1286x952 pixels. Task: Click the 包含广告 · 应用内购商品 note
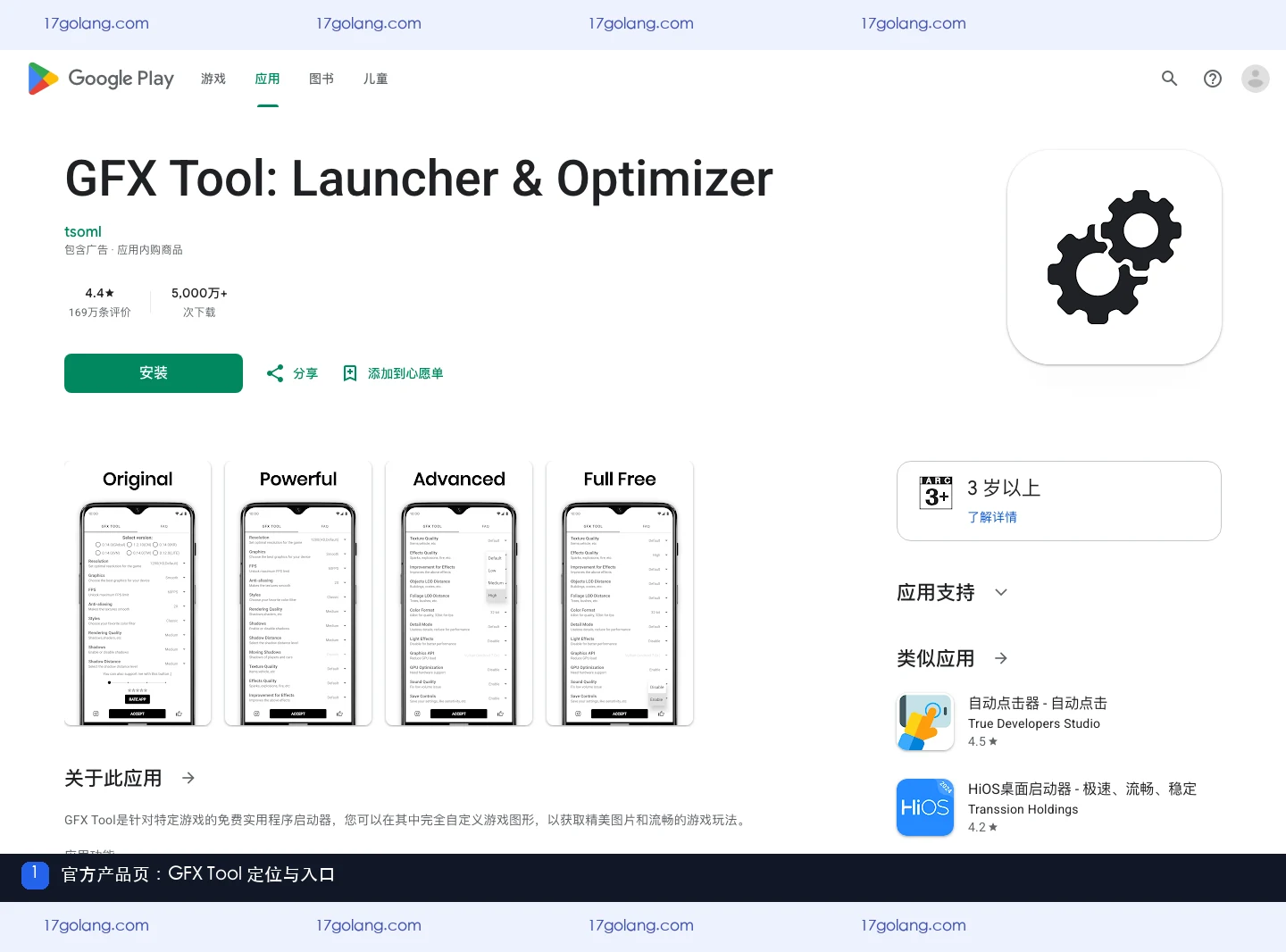coord(123,250)
